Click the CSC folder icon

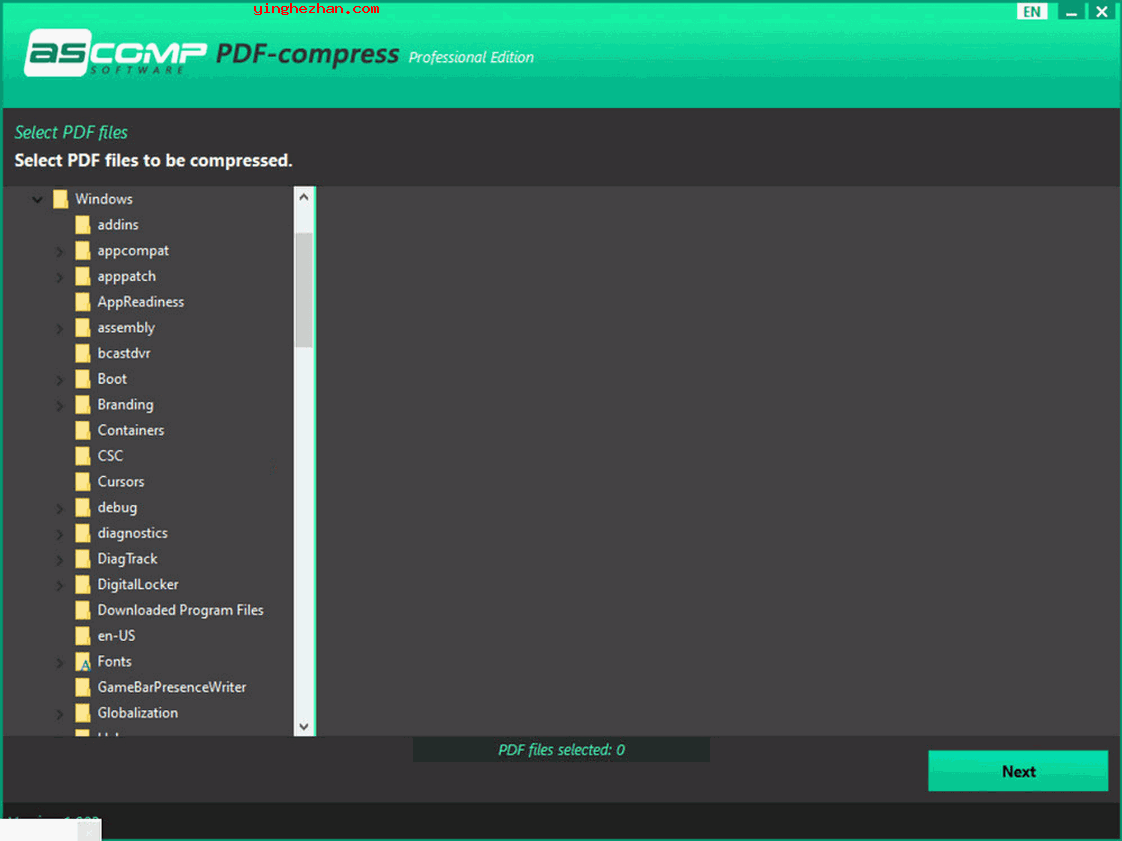click(x=83, y=456)
